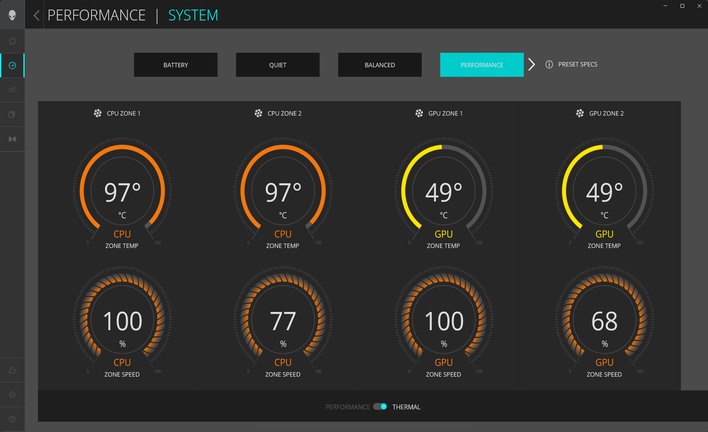This screenshot has width=708, height=432.
Task: Click the CPU Zone 1 fan icon
Action: 97,114
